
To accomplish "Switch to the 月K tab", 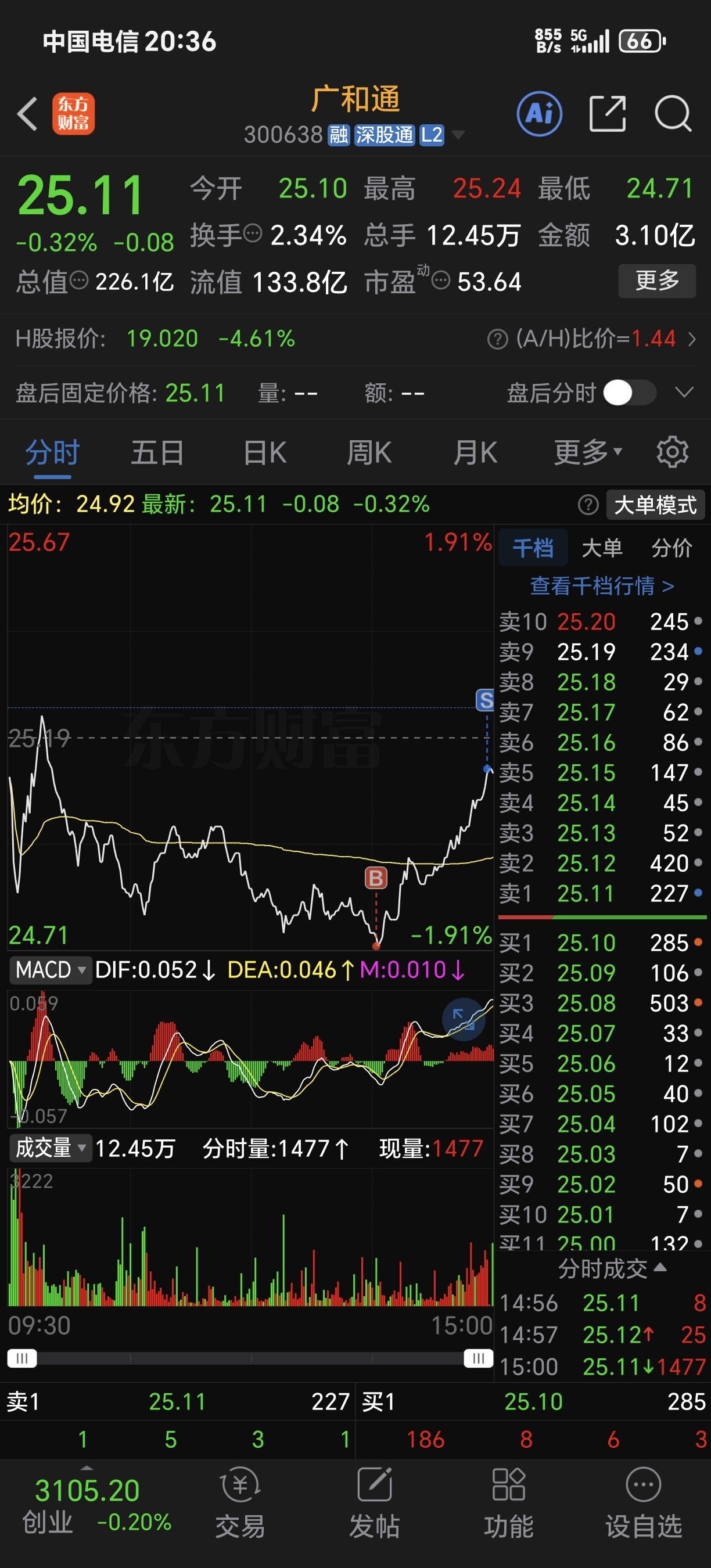I will tap(475, 452).
